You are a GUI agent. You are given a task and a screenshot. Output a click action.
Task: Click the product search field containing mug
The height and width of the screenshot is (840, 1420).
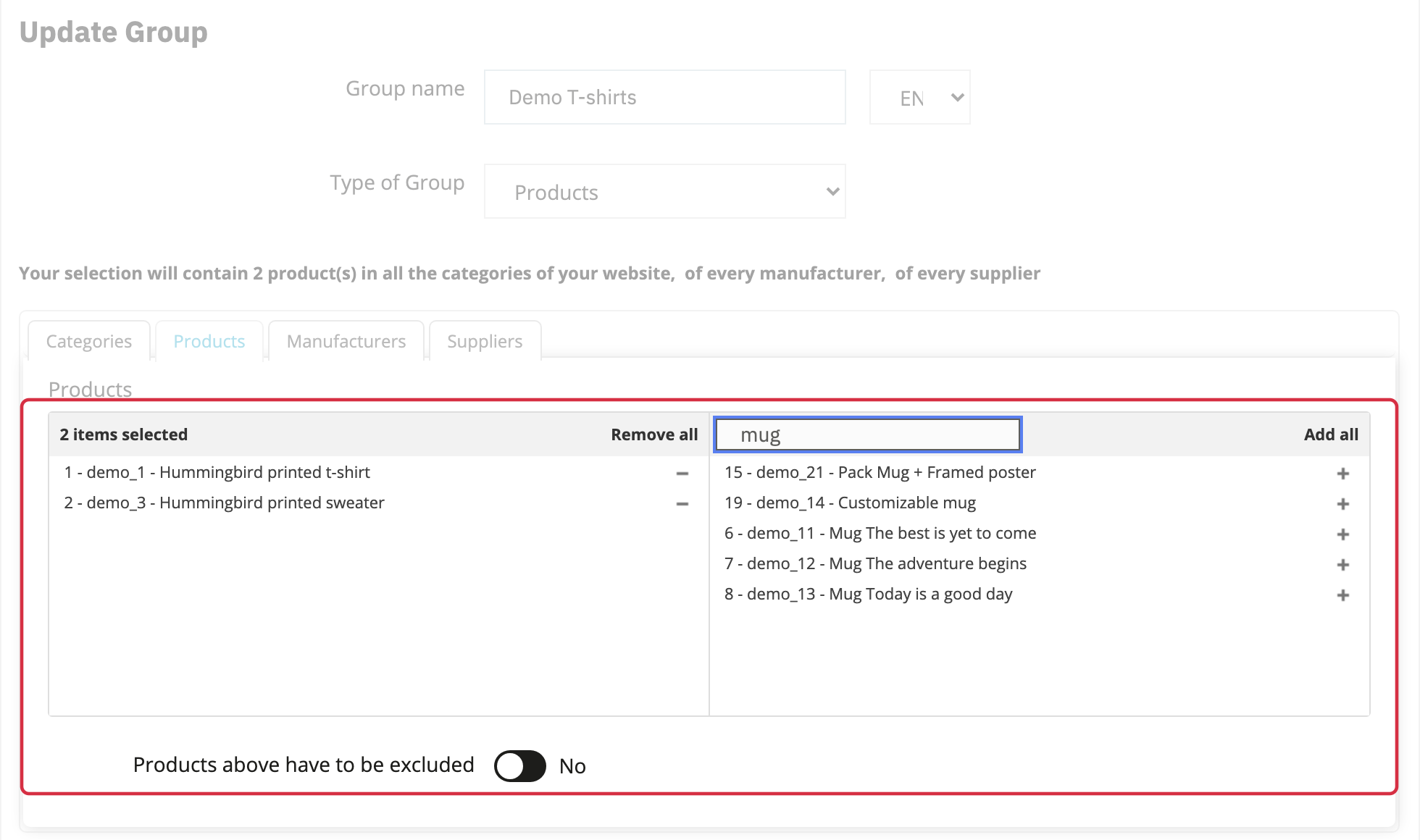click(868, 434)
